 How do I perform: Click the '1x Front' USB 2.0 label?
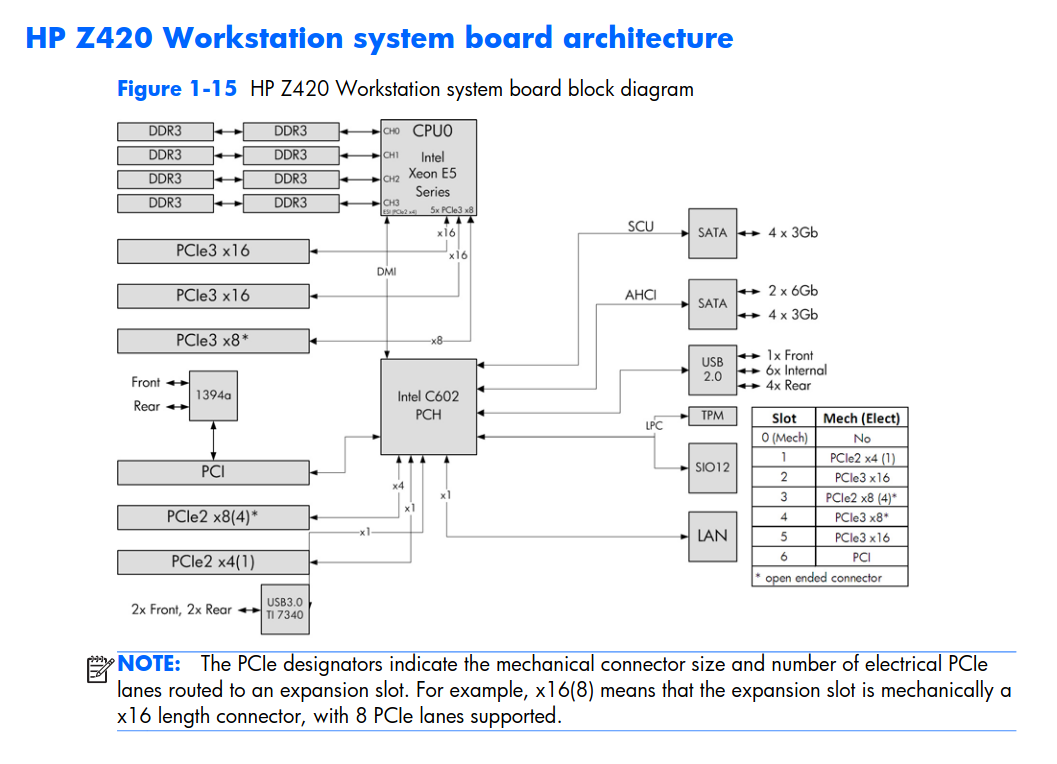[789, 355]
